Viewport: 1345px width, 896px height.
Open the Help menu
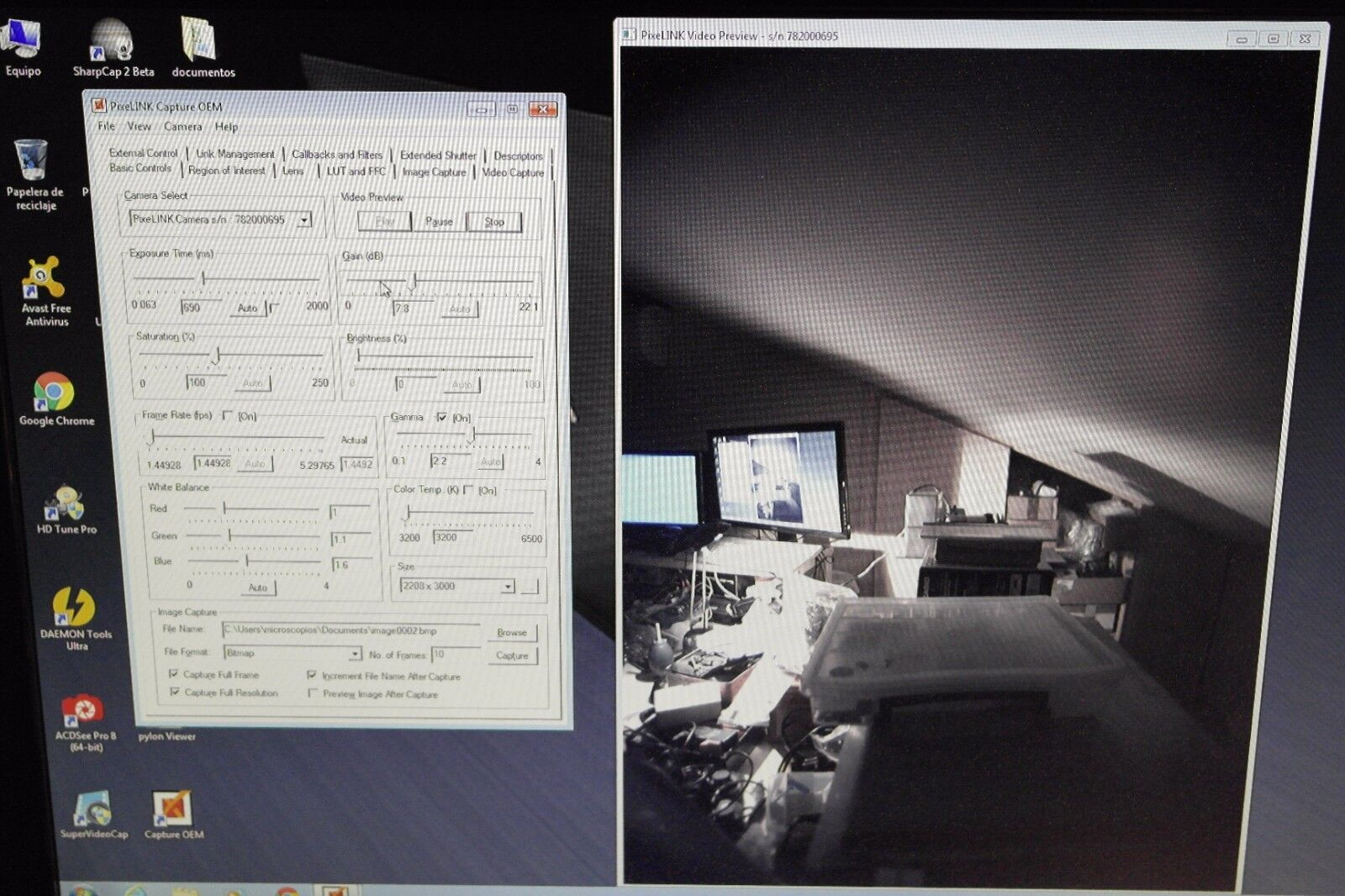click(x=226, y=126)
